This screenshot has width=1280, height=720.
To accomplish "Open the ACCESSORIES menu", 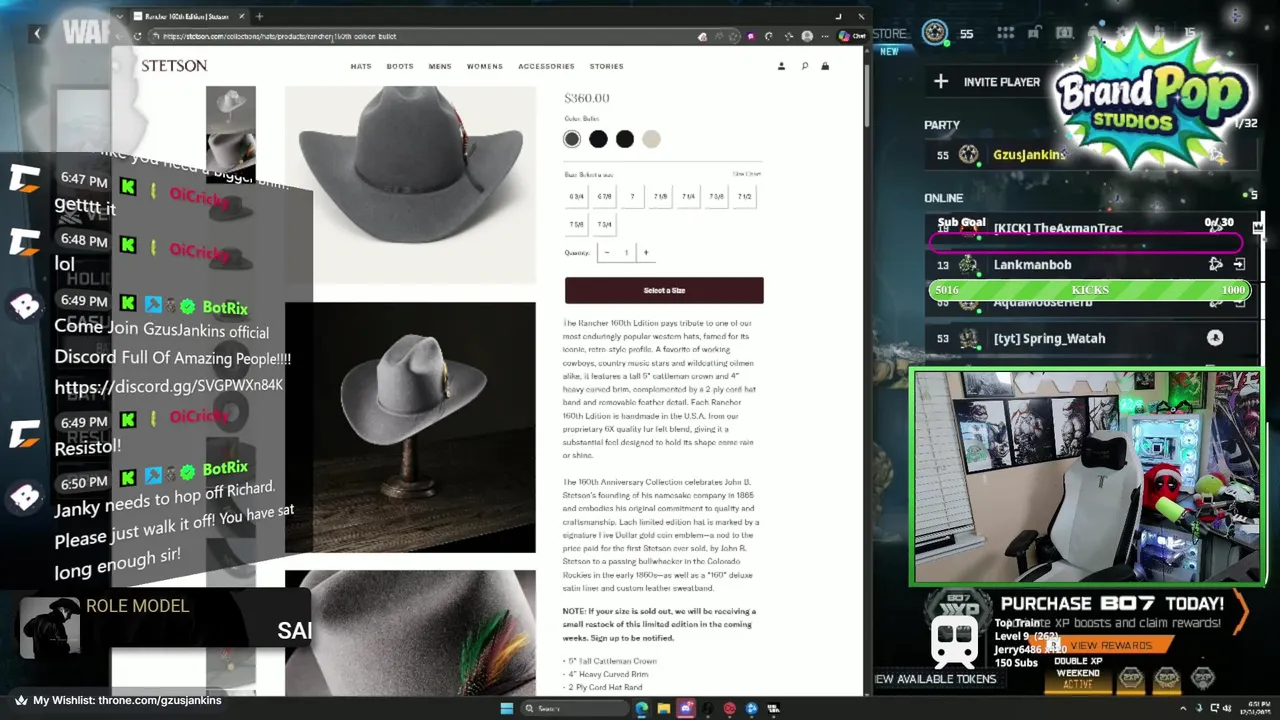I will (546, 66).
